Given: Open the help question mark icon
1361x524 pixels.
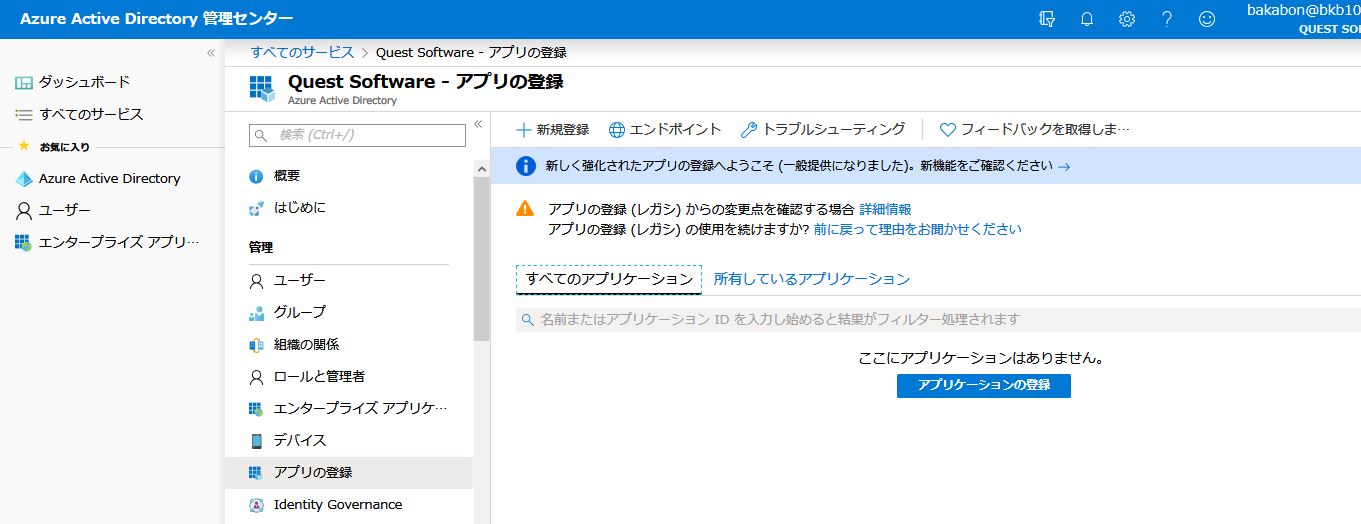Looking at the screenshot, I should pyautogui.click(x=1167, y=19).
